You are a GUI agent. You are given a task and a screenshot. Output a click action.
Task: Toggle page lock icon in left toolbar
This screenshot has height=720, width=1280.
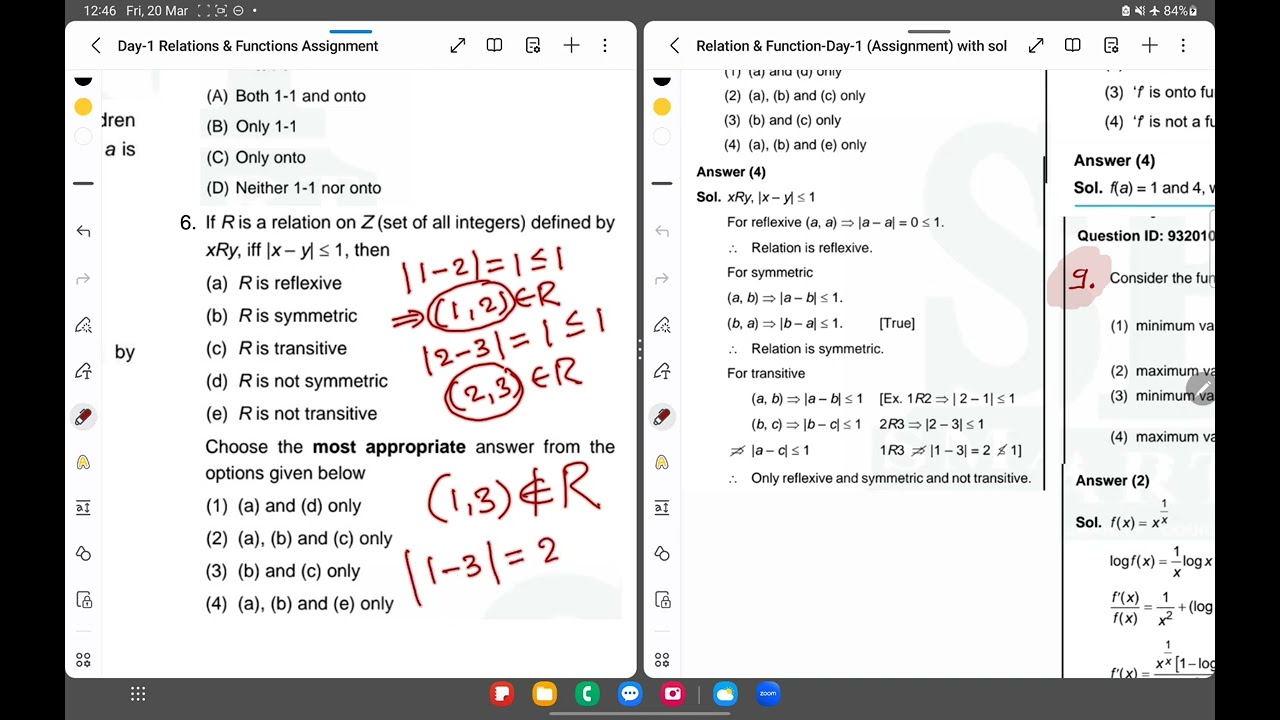pyautogui.click(x=83, y=600)
